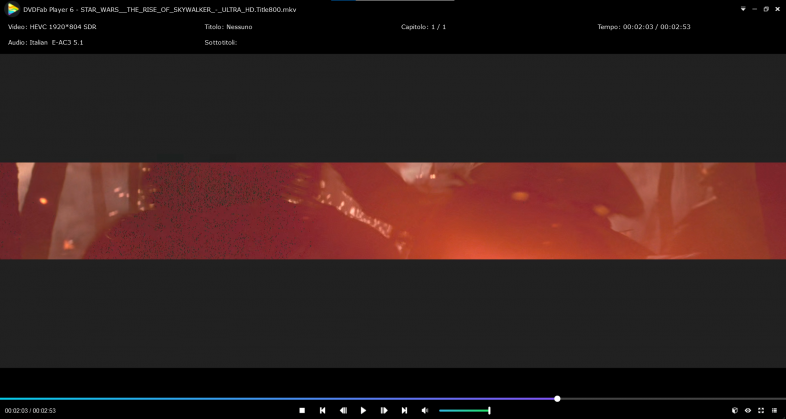The width and height of the screenshot is (786, 419).
Task: Click the "Sottotitoli:" label
Action: point(221,43)
